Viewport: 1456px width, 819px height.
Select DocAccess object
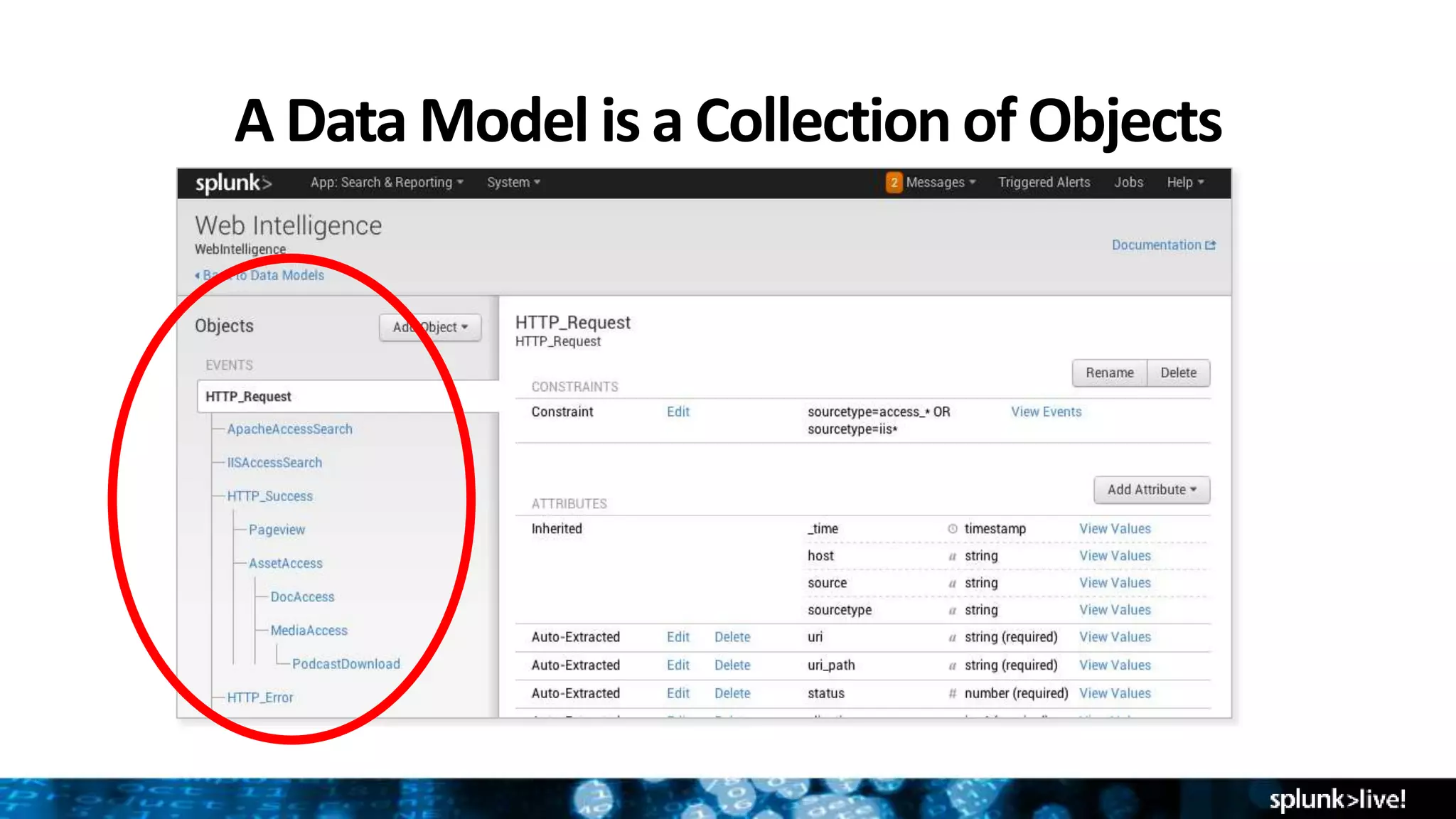[302, 597]
